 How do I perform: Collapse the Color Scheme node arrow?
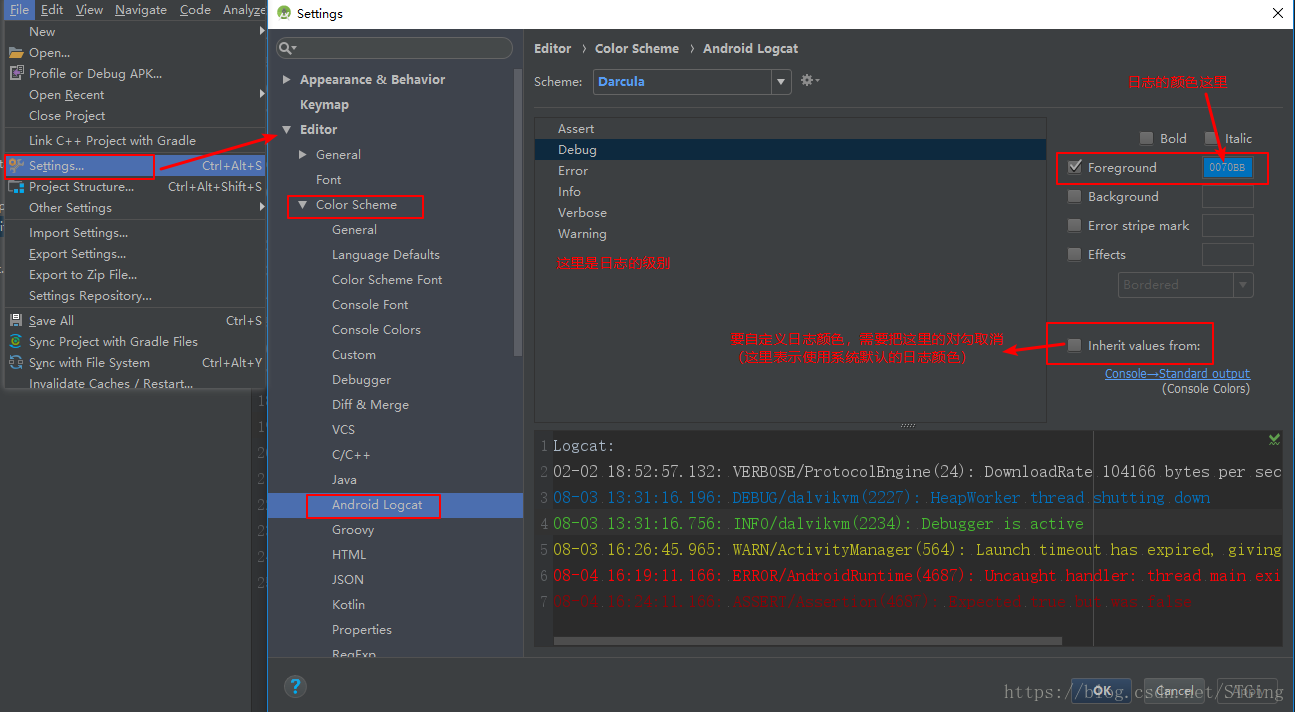point(303,205)
